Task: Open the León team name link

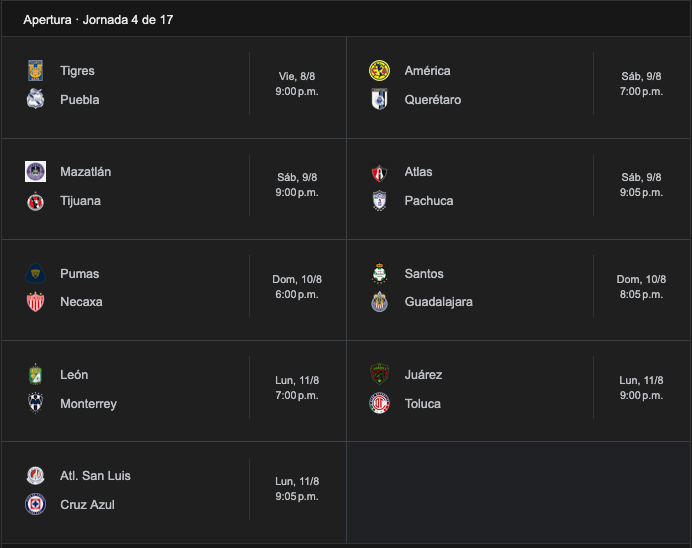Action: pos(74,375)
